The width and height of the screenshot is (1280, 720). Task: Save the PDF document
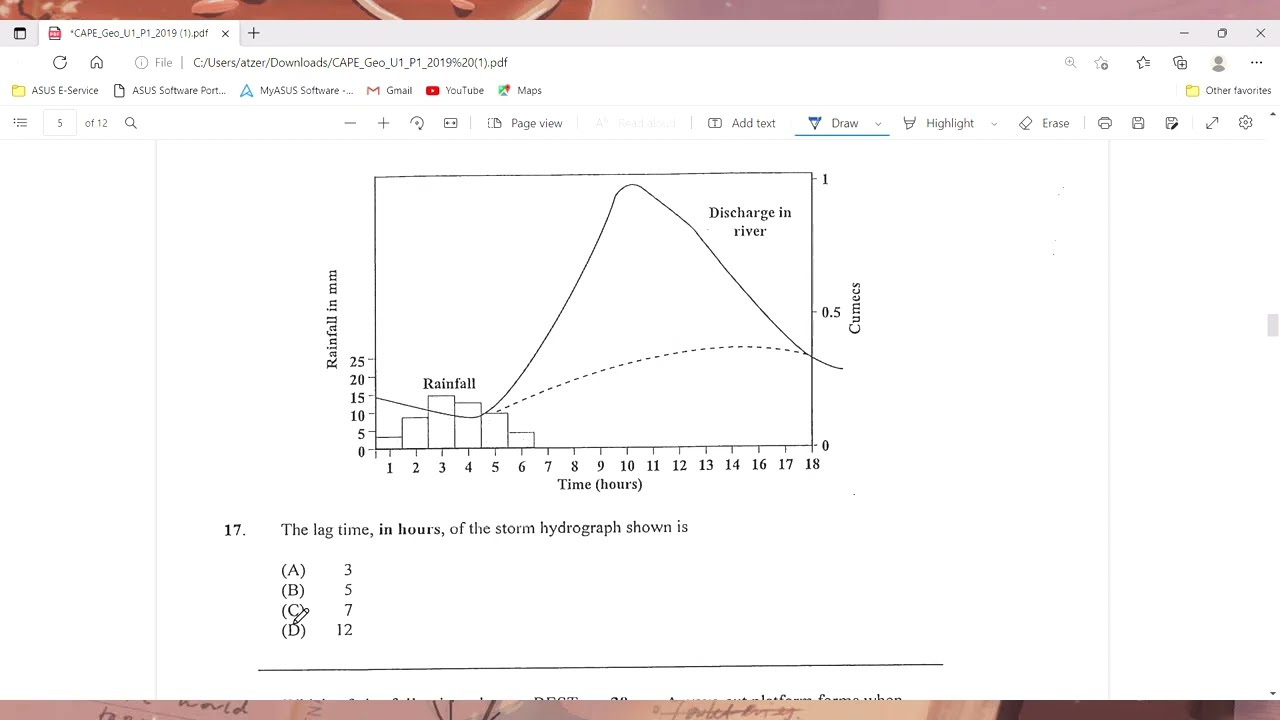tap(1138, 123)
